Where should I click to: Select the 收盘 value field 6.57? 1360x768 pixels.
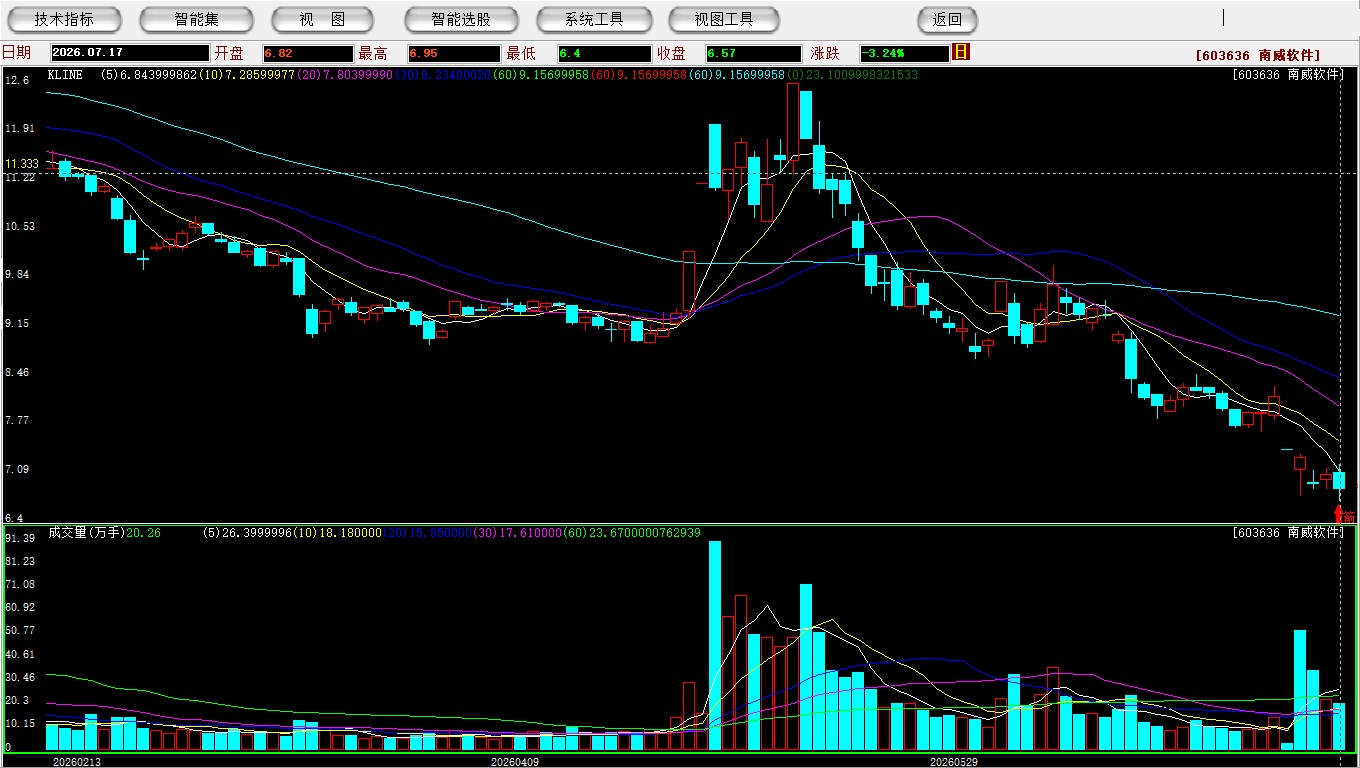(753, 53)
